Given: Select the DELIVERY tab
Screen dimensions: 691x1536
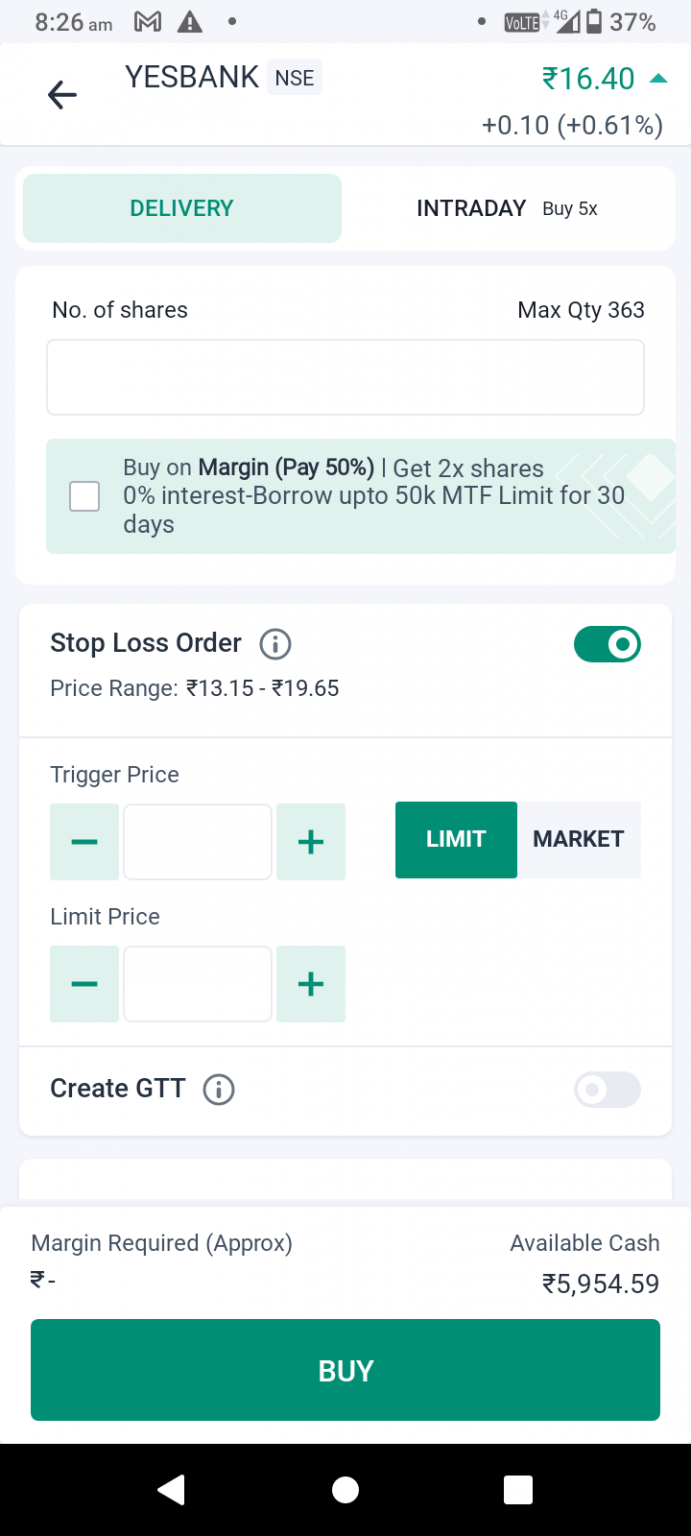Looking at the screenshot, I should coord(181,208).
